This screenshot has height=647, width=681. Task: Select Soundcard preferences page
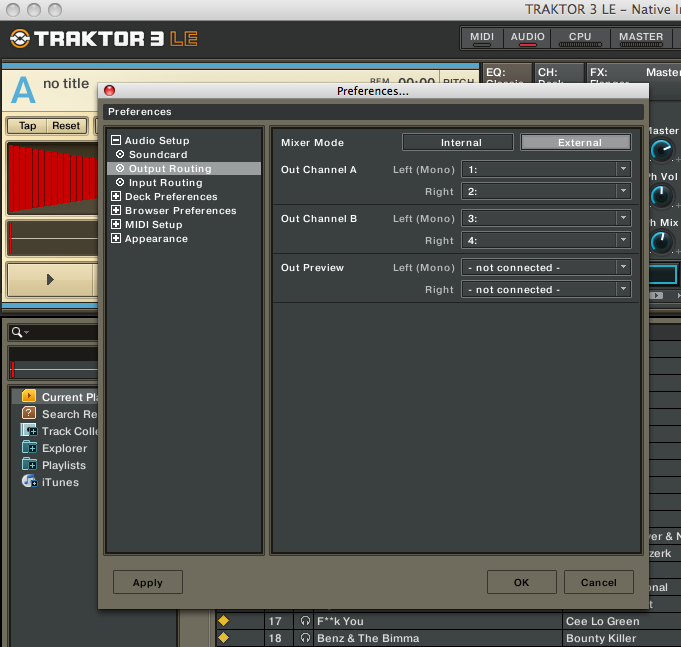pyautogui.click(x=158, y=155)
